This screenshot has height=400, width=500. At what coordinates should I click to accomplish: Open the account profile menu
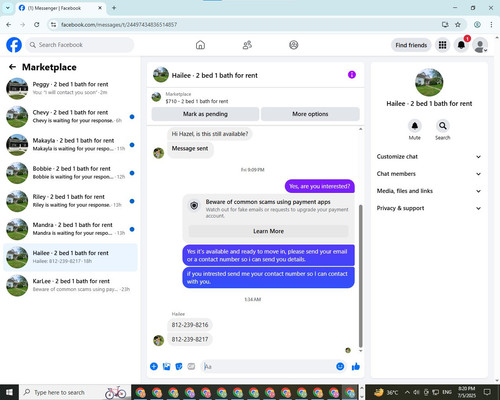click(480, 45)
